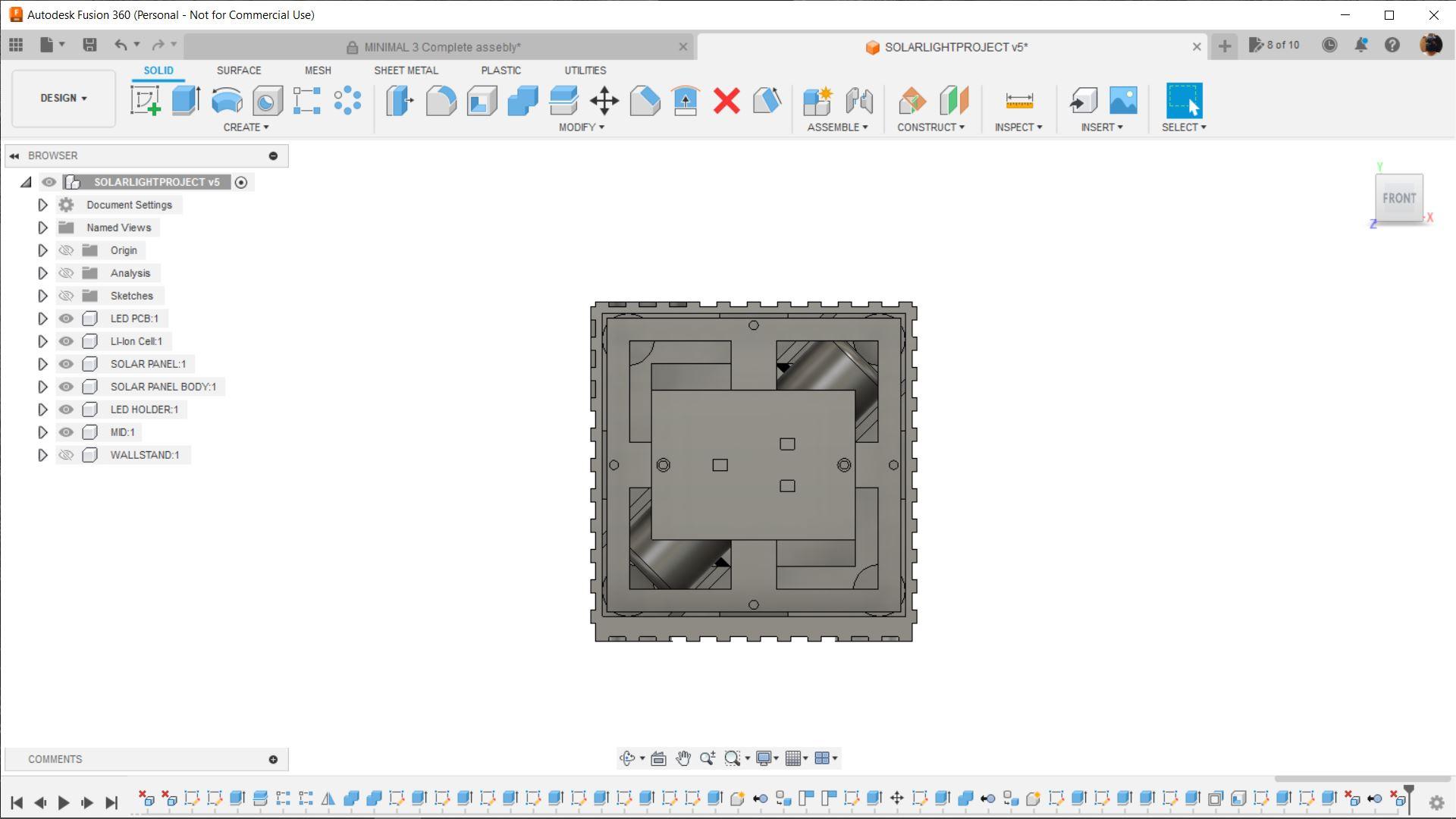Click the Joint icon in Assemble

coord(858,100)
